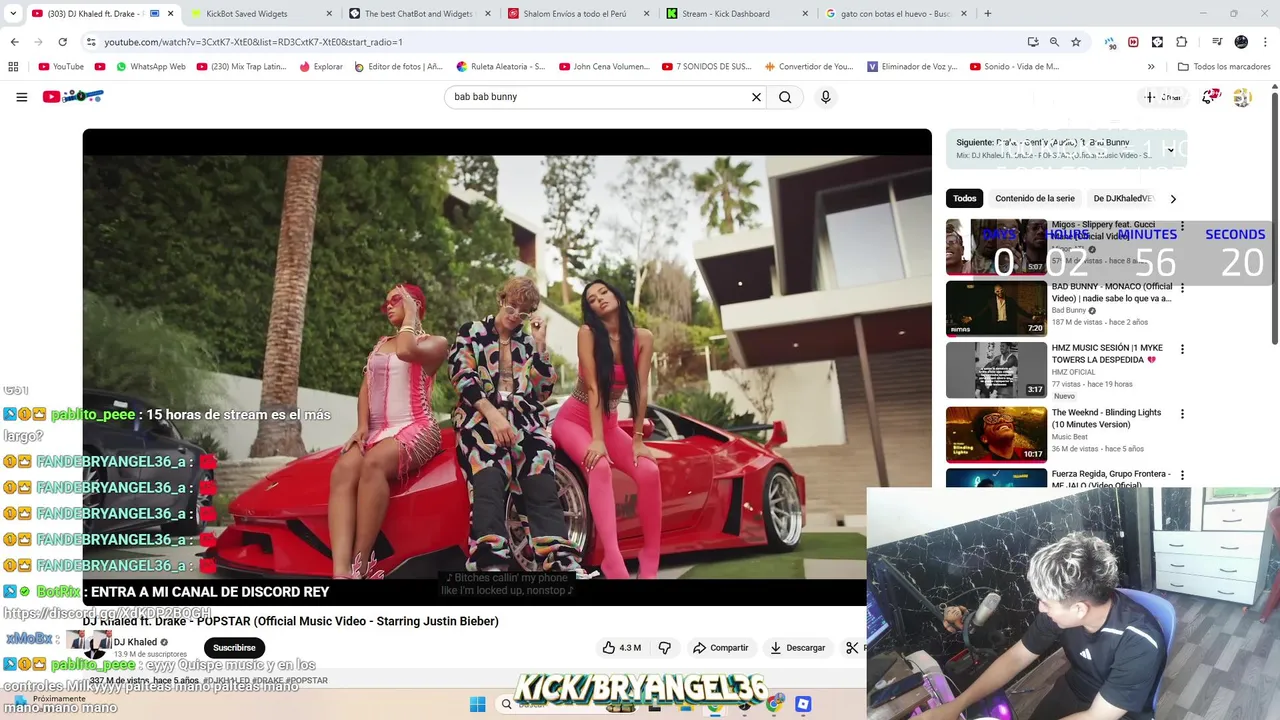
Task: Open the BAD BUNNY MONACO video thumbnail
Action: click(x=996, y=309)
